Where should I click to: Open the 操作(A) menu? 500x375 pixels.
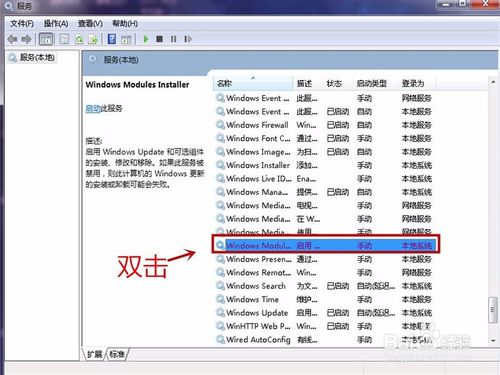point(56,23)
